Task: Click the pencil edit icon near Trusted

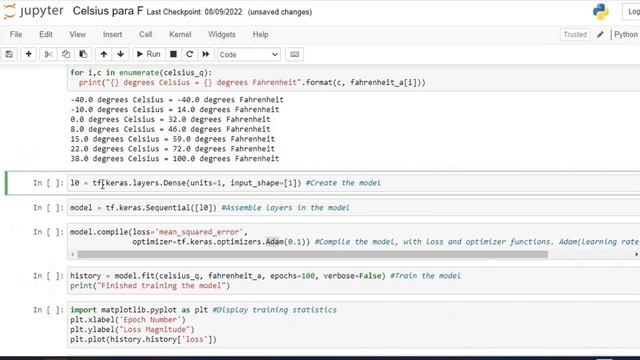Action: point(600,35)
